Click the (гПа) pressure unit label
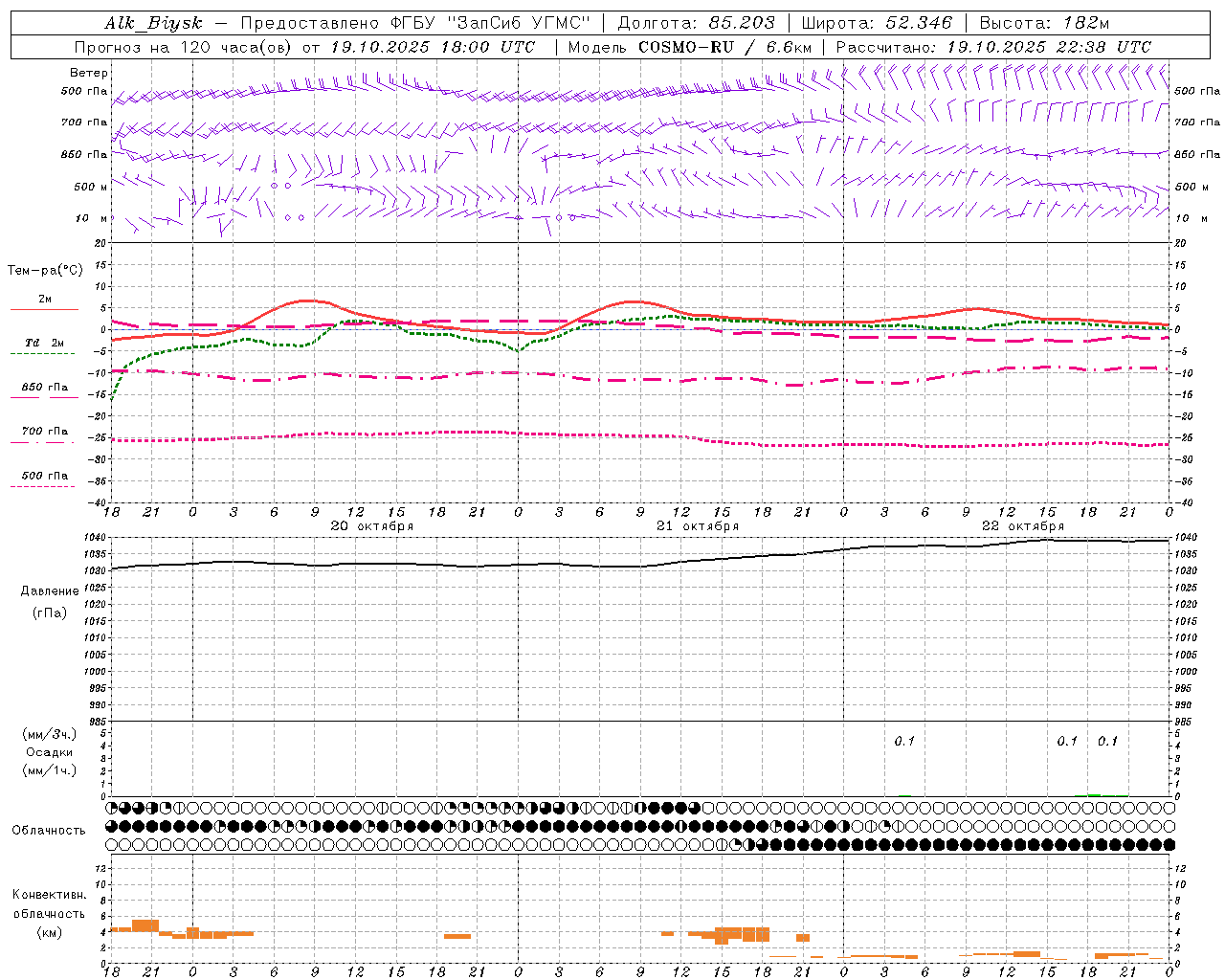The width and height of the screenshot is (1225, 980). click(50, 612)
